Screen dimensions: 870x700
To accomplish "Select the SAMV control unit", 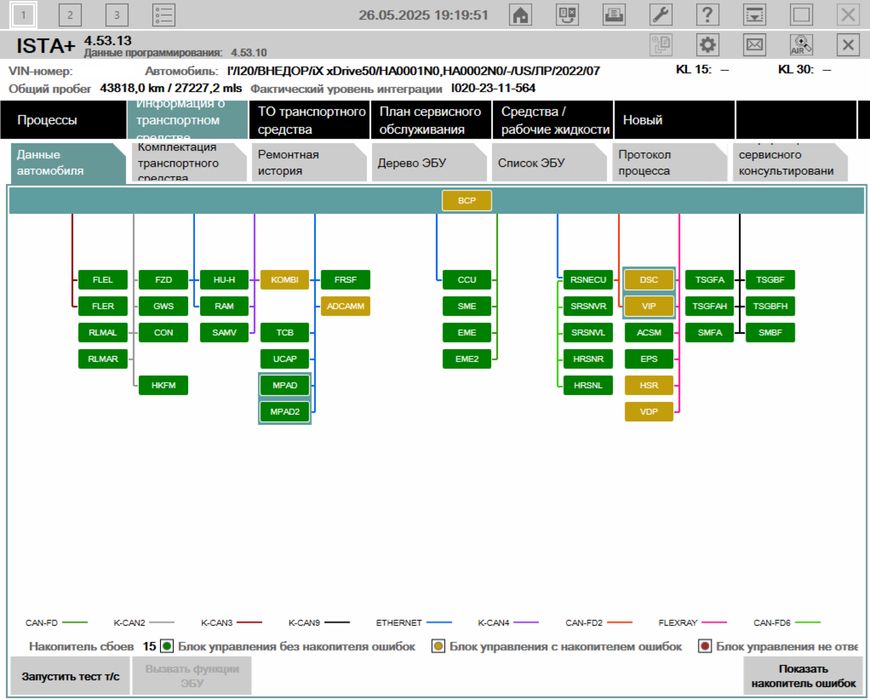I will point(224,332).
